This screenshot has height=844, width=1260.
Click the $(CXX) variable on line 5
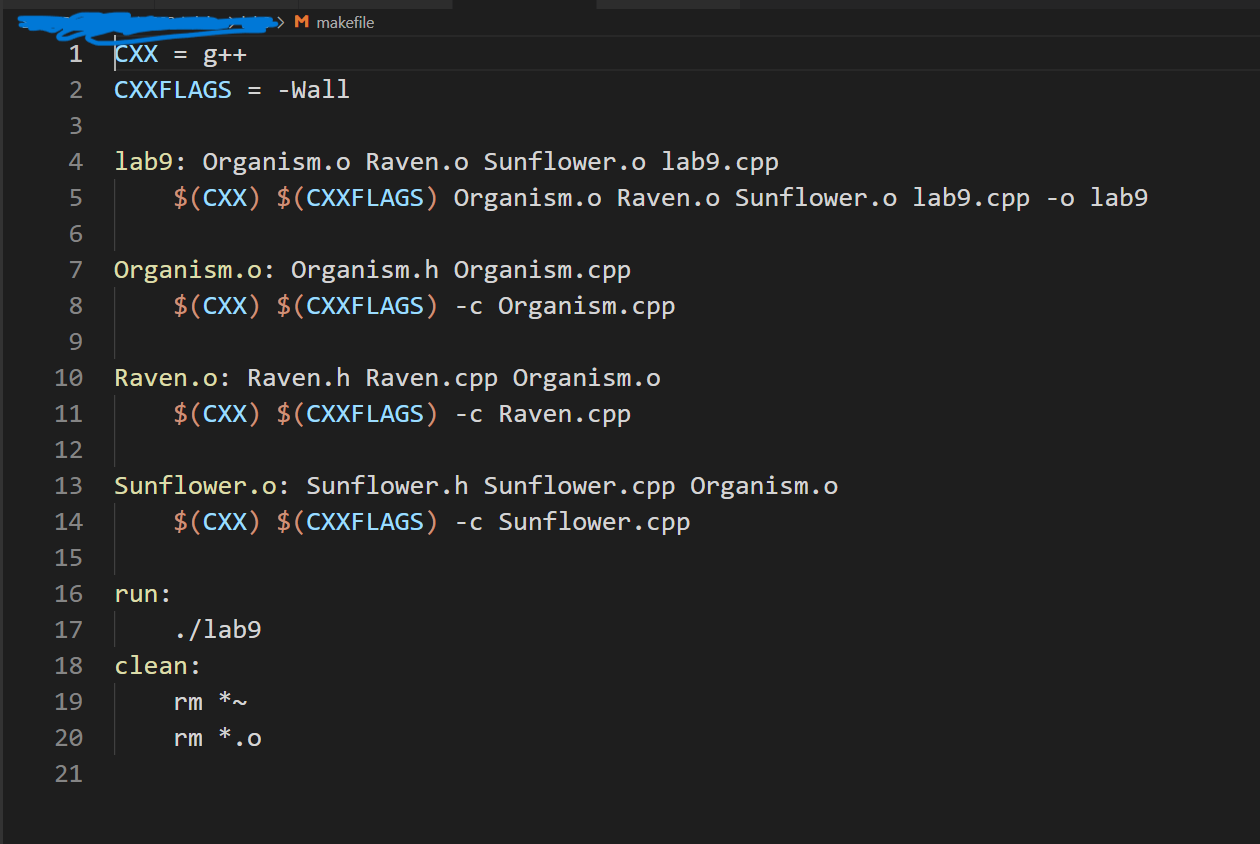pos(216,197)
